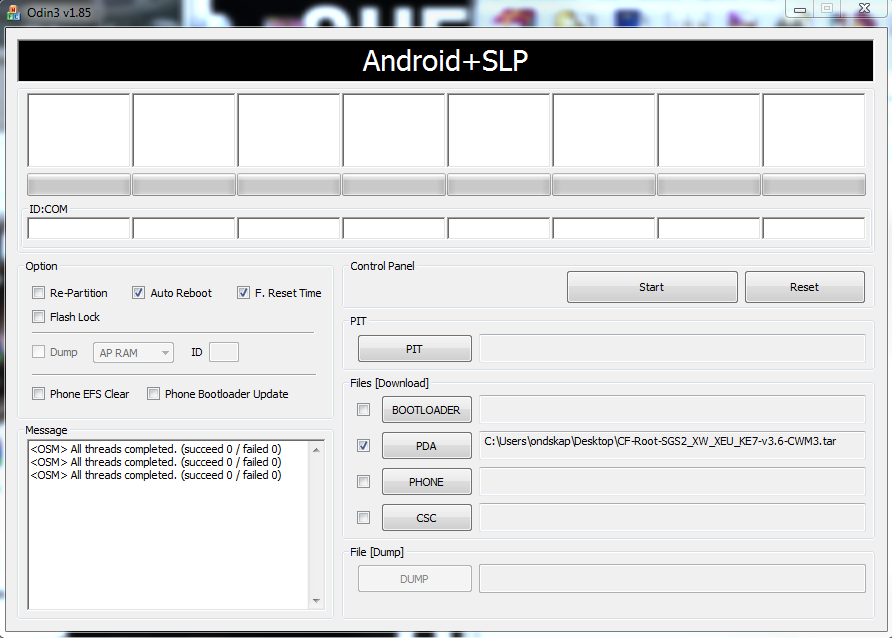Click the PHONE browse button
892x644 pixels.
(x=427, y=482)
